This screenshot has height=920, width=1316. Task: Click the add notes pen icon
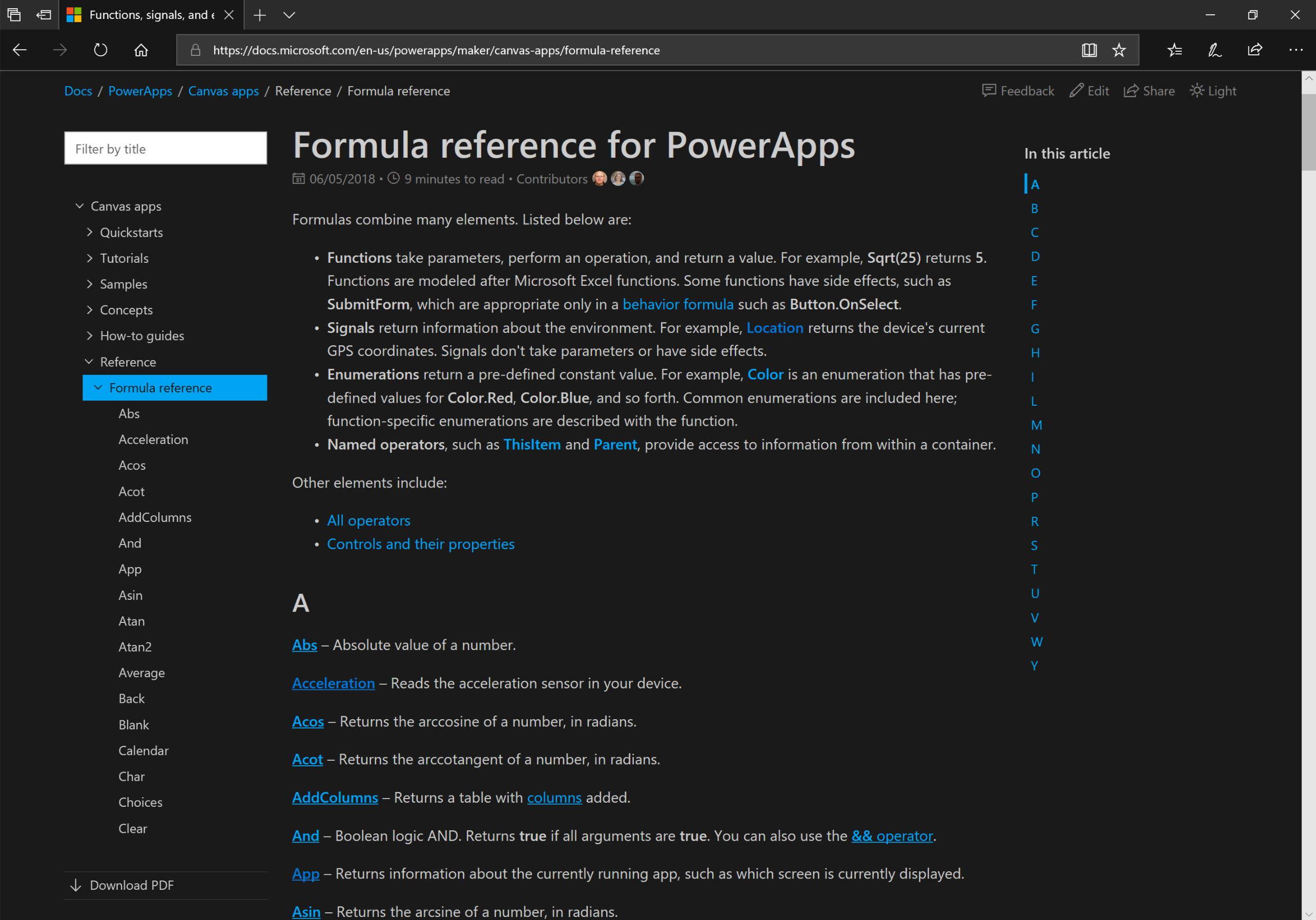[1215, 50]
